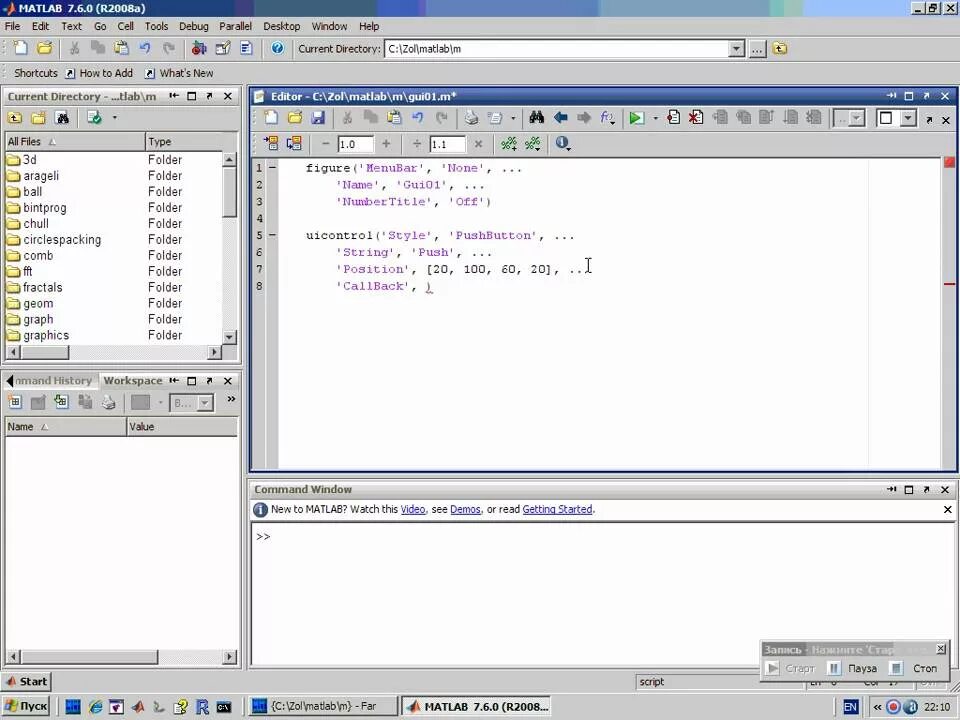Open MATLAB Help question mark icon

(x=277, y=48)
